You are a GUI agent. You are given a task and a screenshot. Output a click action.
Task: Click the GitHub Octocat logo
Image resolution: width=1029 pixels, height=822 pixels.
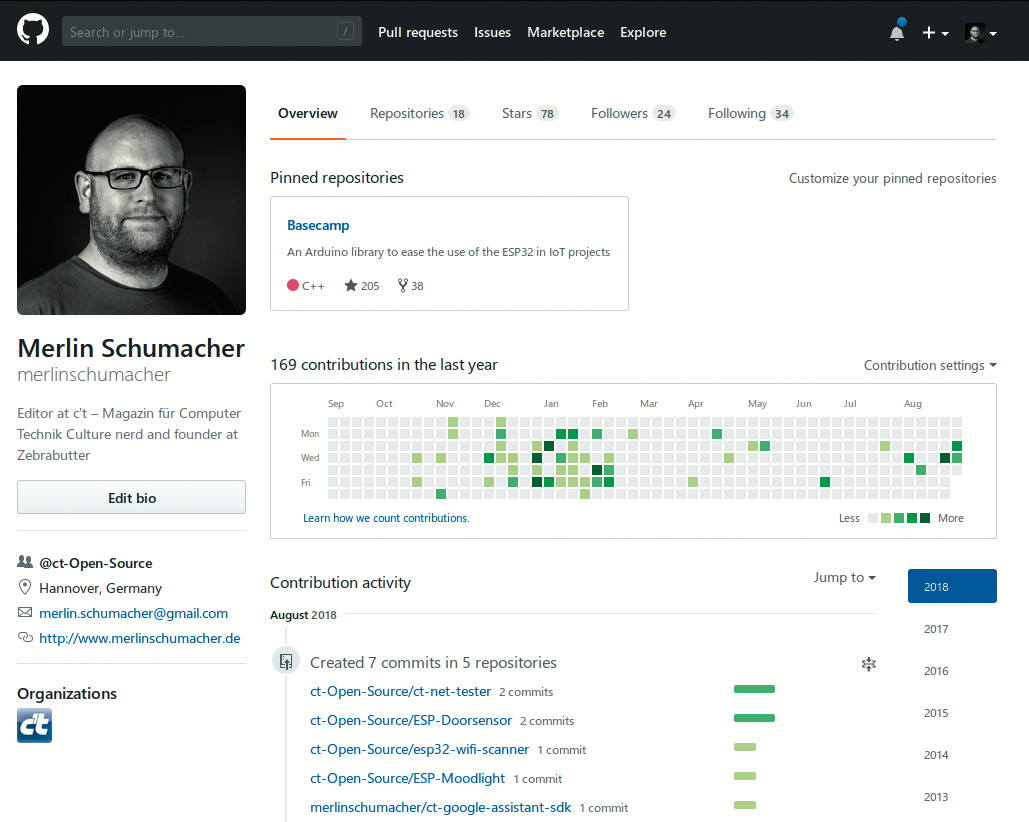[x=33, y=31]
